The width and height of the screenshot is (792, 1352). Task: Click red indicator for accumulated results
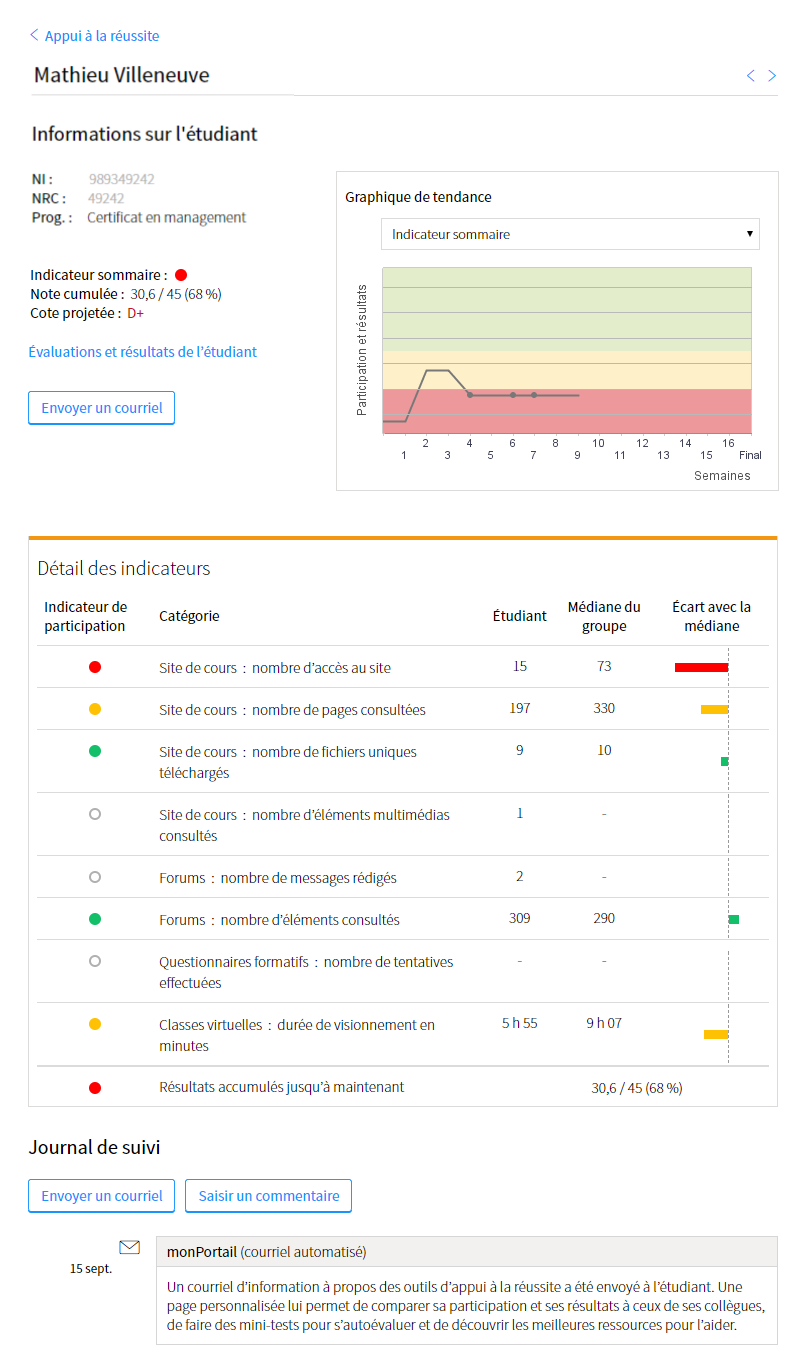pyautogui.click(x=95, y=1088)
